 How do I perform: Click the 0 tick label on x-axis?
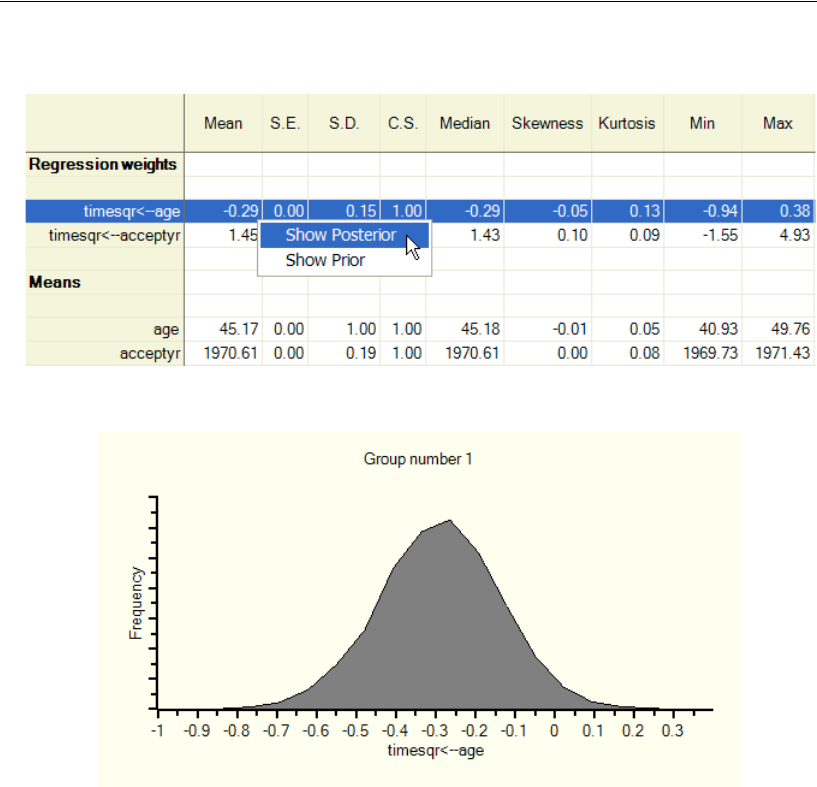(x=554, y=731)
